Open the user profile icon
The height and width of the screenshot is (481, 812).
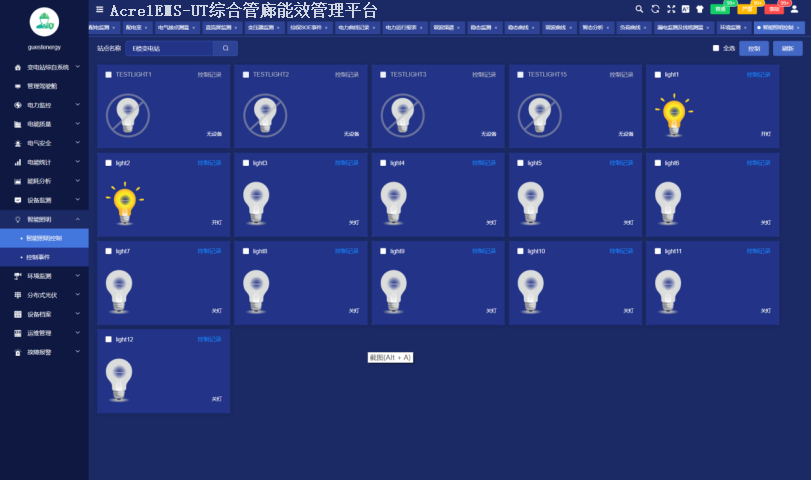coord(794,9)
